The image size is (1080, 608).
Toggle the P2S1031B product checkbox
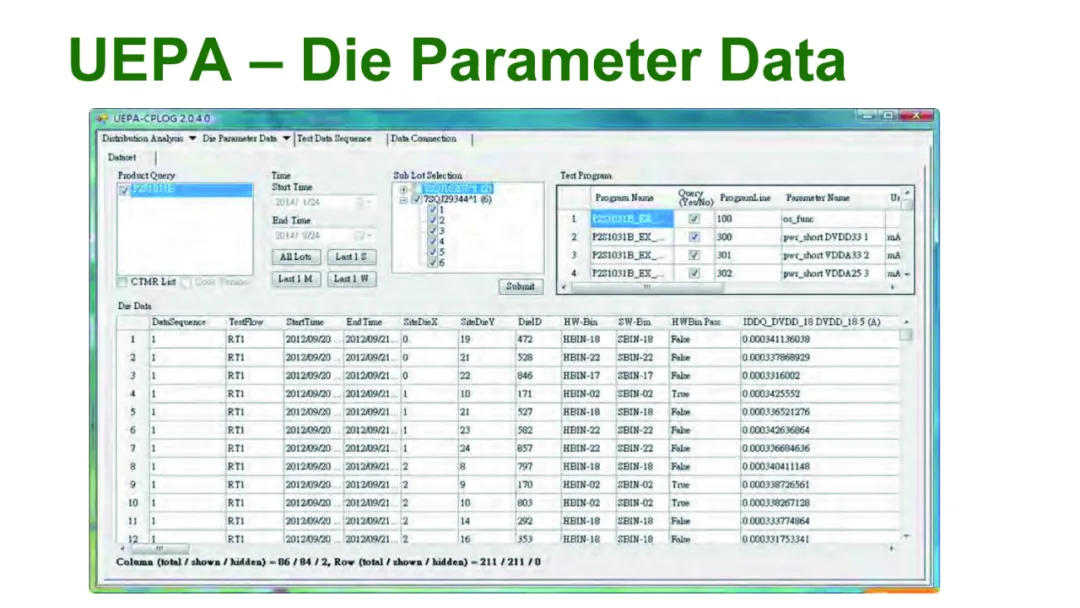click(124, 189)
